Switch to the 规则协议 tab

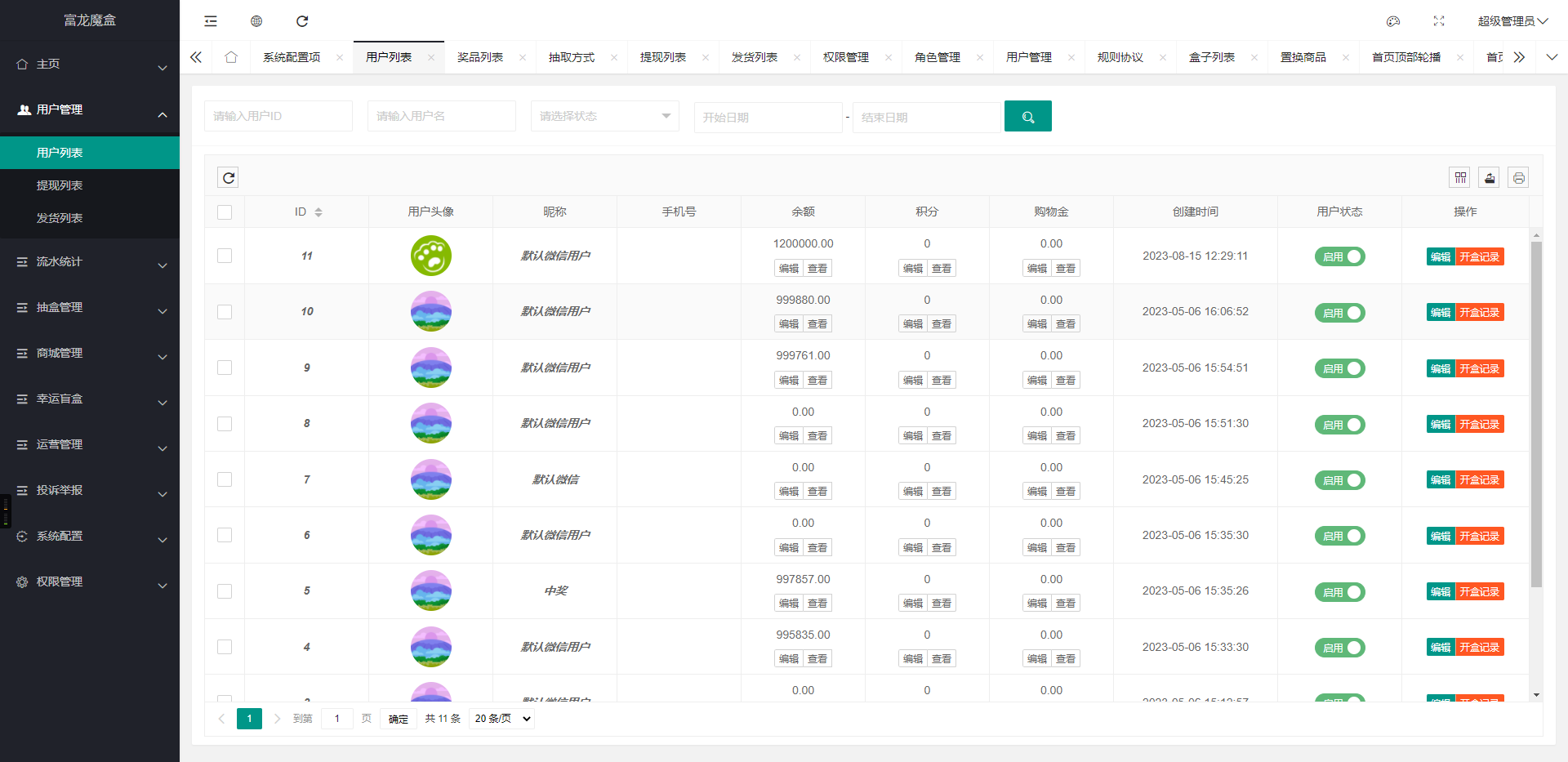tap(1120, 57)
